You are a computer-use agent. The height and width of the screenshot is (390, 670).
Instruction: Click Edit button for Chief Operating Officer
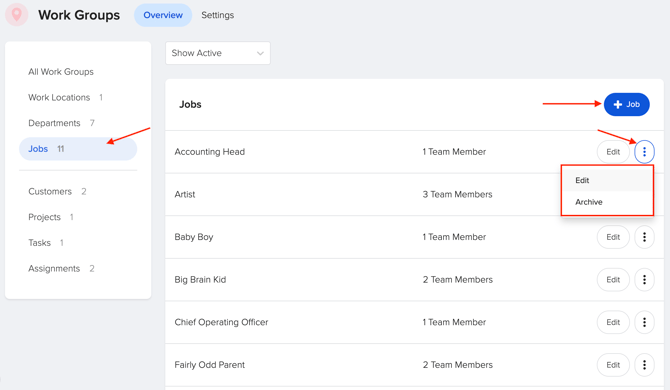(x=613, y=323)
